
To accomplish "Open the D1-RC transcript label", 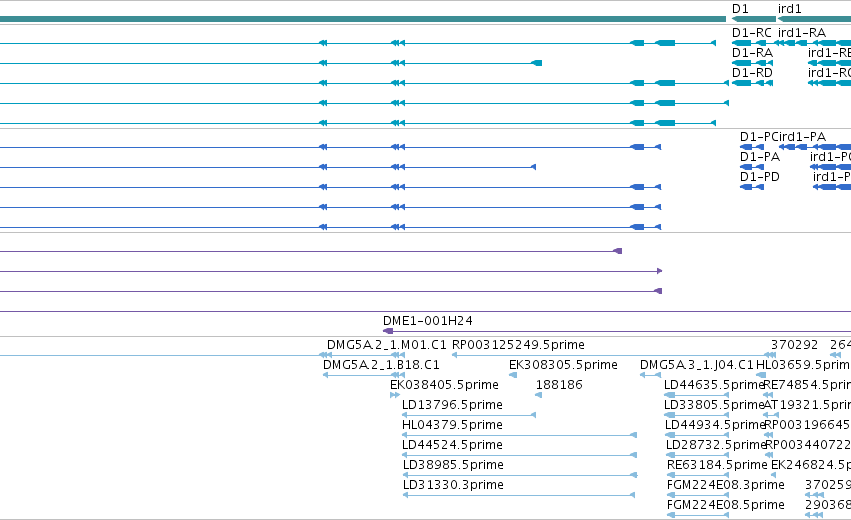I will [x=752, y=33].
